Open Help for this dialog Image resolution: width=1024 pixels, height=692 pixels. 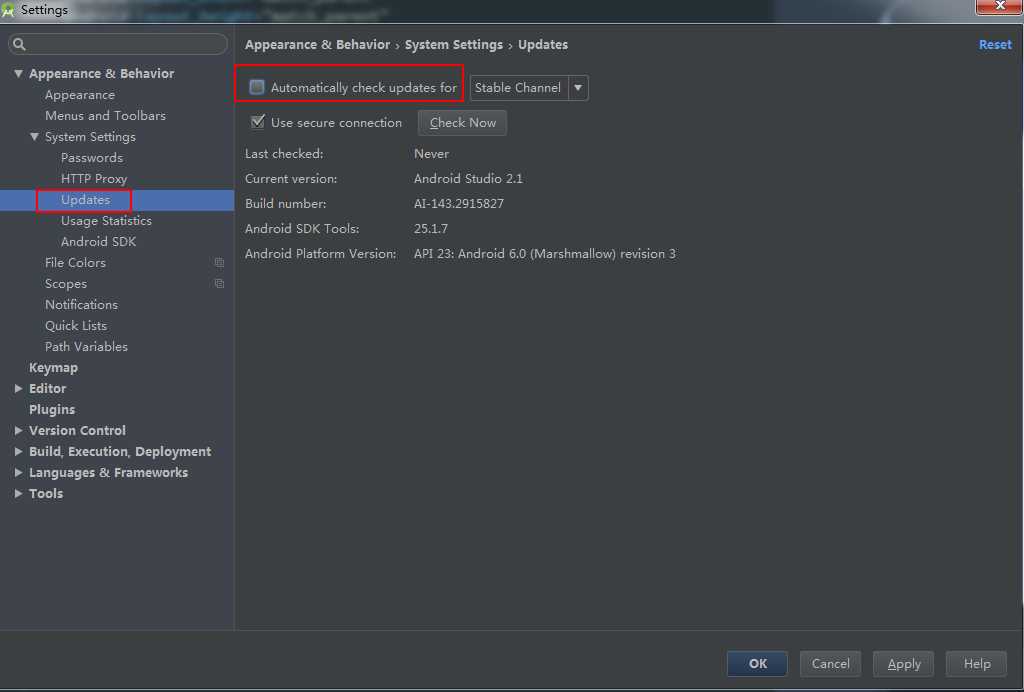point(977,663)
